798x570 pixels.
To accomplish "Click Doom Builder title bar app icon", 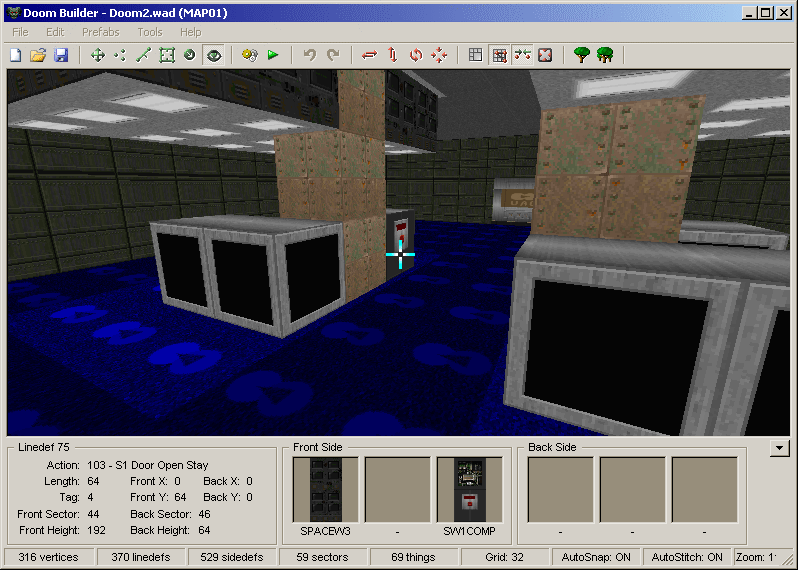I will (x=14, y=13).
